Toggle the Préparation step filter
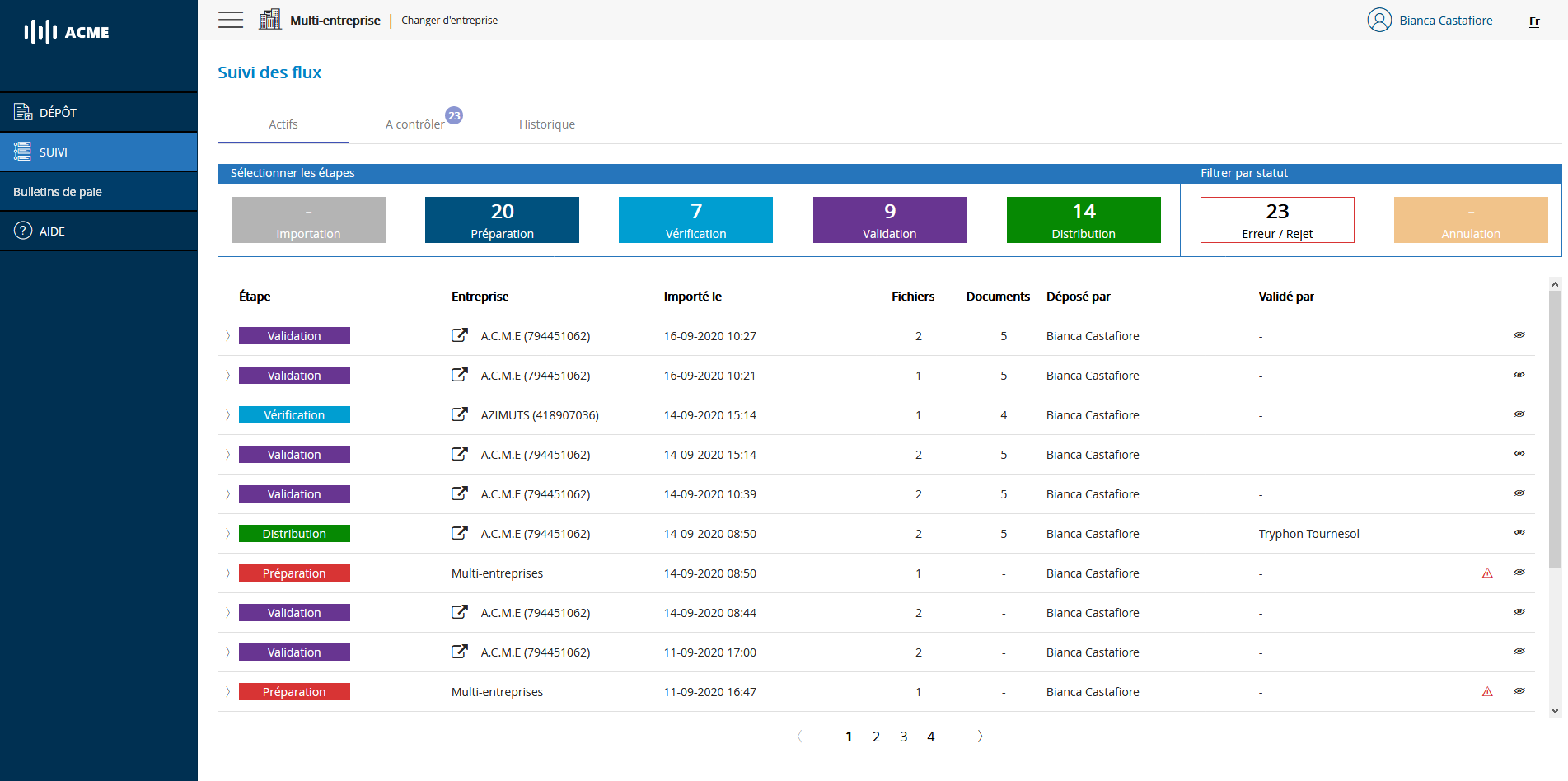 (502, 220)
